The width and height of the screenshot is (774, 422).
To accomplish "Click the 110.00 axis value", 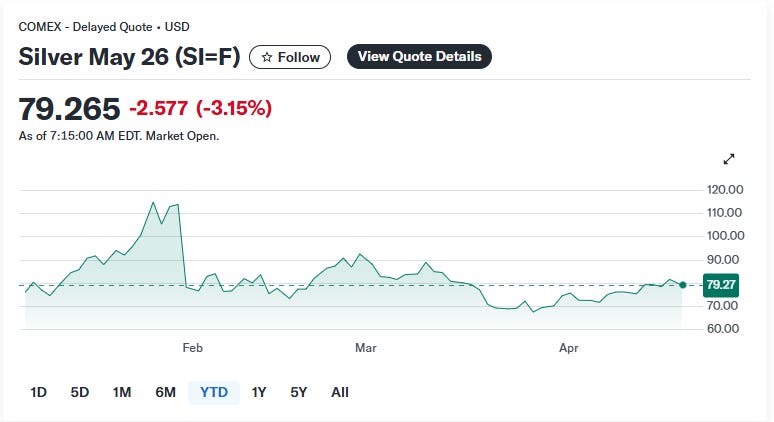I will [724, 213].
